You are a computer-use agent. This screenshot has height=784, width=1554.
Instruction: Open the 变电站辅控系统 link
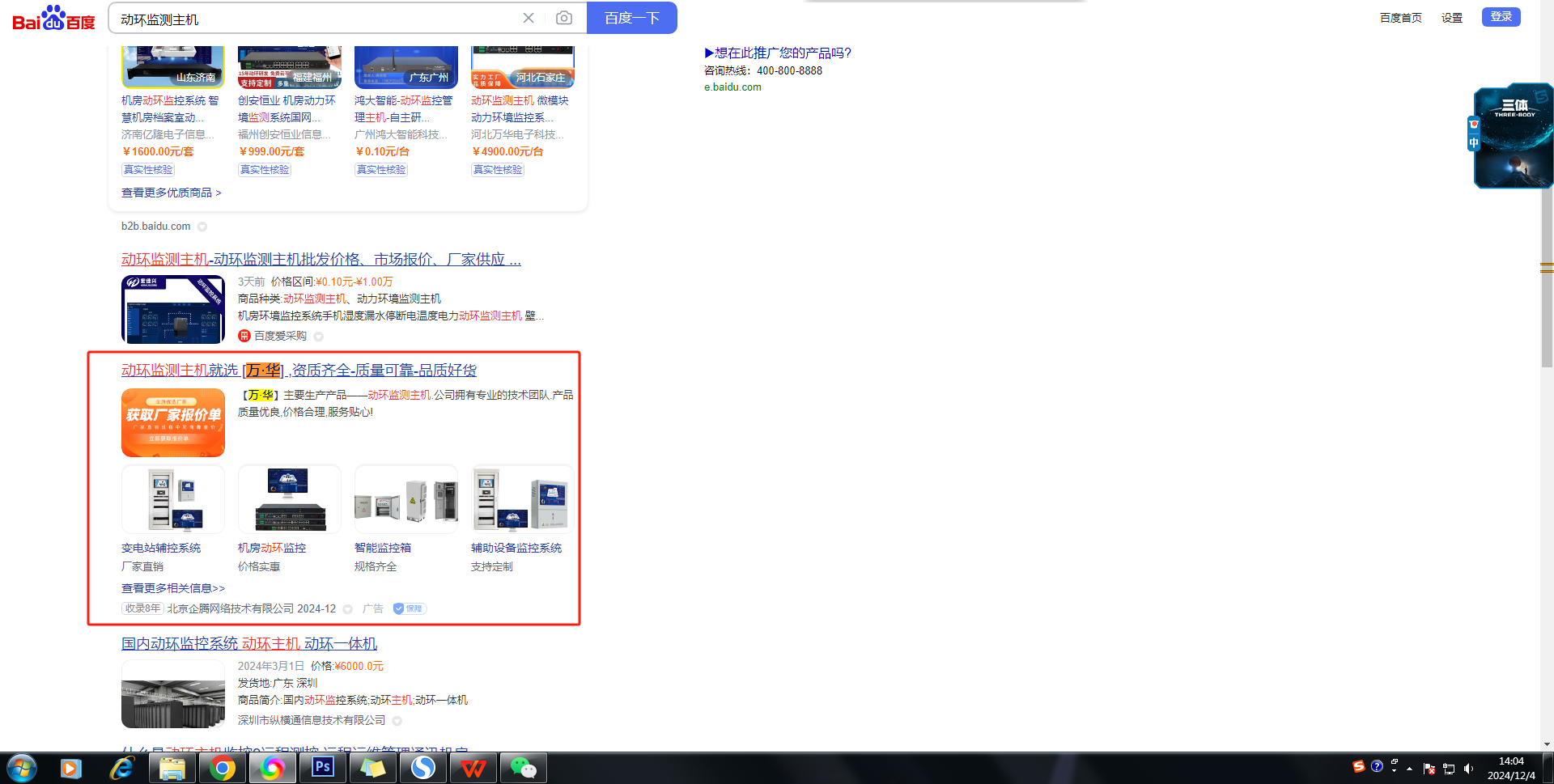161,549
